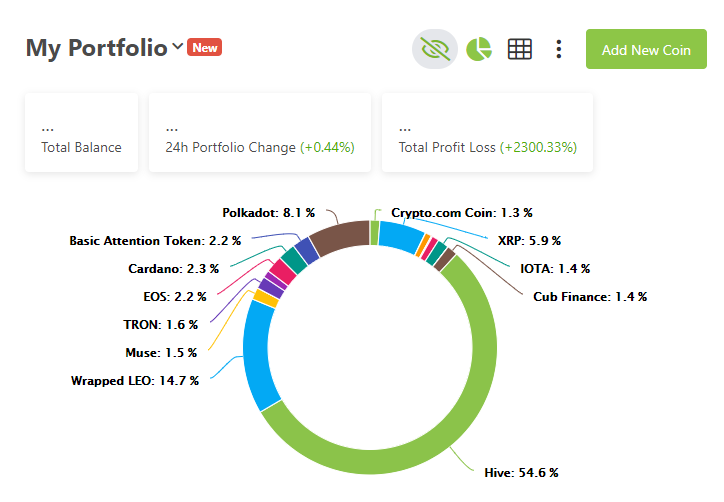This screenshot has width=724, height=502.
Task: Open the three-dot more options menu
Action: 559,49
